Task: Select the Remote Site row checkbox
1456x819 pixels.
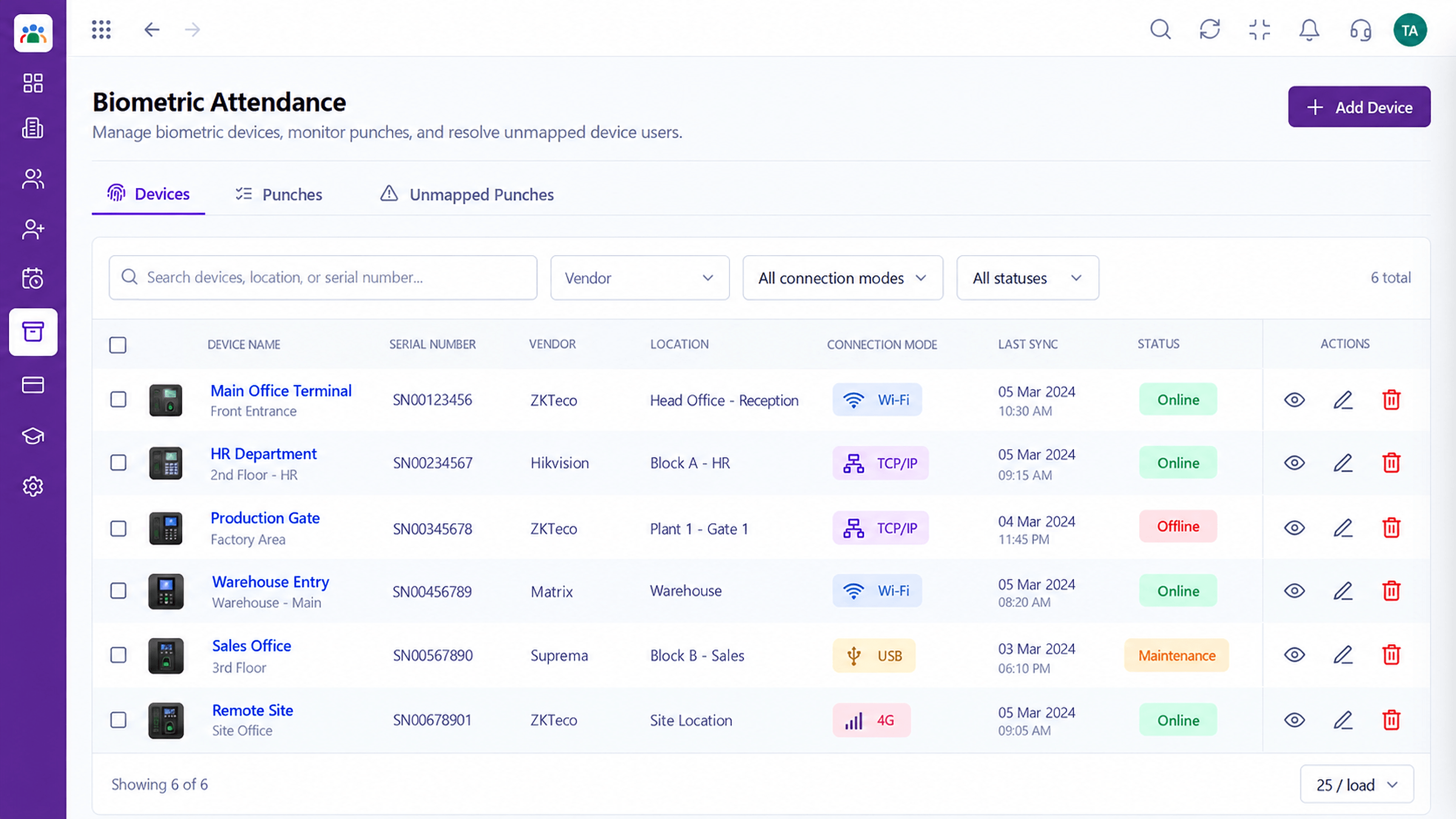Action: click(x=118, y=720)
